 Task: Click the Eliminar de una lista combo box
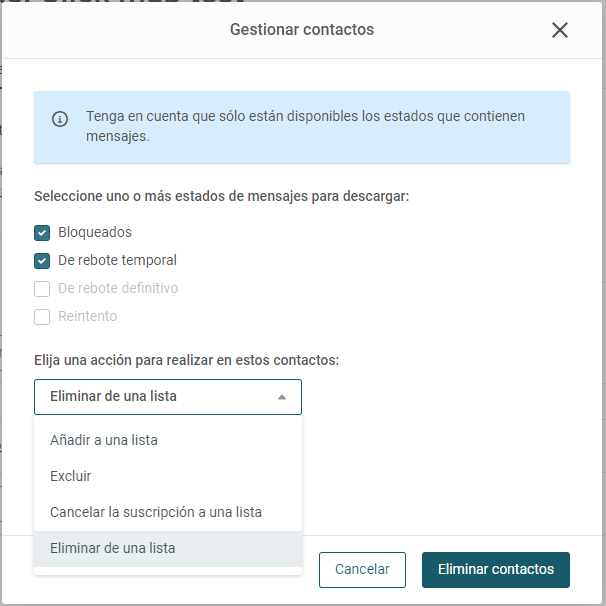pyautogui.click(x=168, y=397)
